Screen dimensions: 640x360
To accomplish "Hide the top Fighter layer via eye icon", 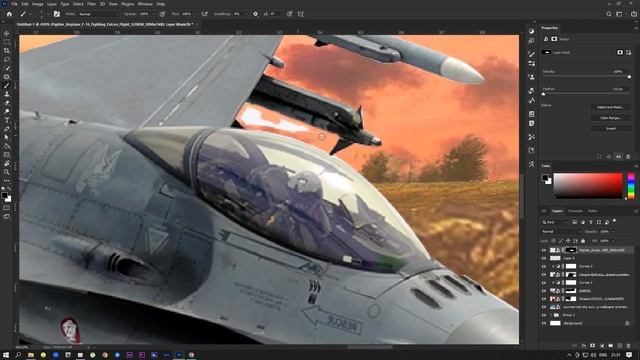I will click(544, 250).
